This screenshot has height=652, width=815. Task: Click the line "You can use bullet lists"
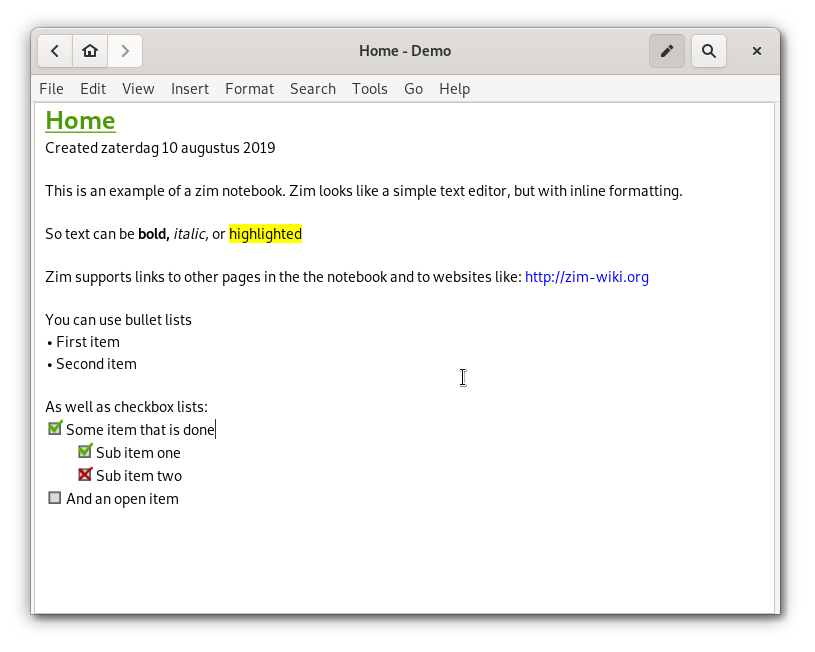(x=119, y=320)
